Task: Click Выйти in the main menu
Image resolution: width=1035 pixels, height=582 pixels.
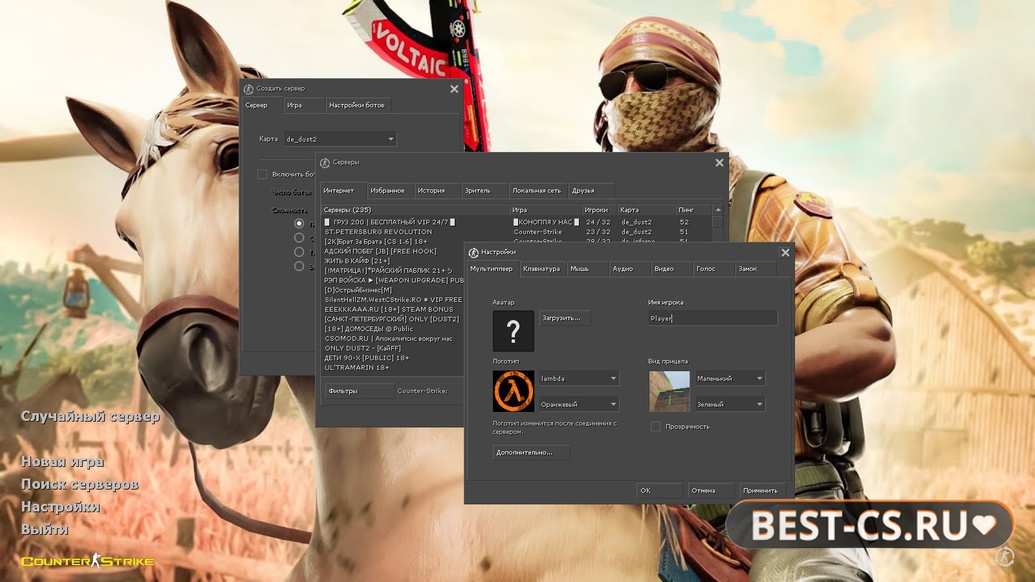Action: tap(45, 529)
